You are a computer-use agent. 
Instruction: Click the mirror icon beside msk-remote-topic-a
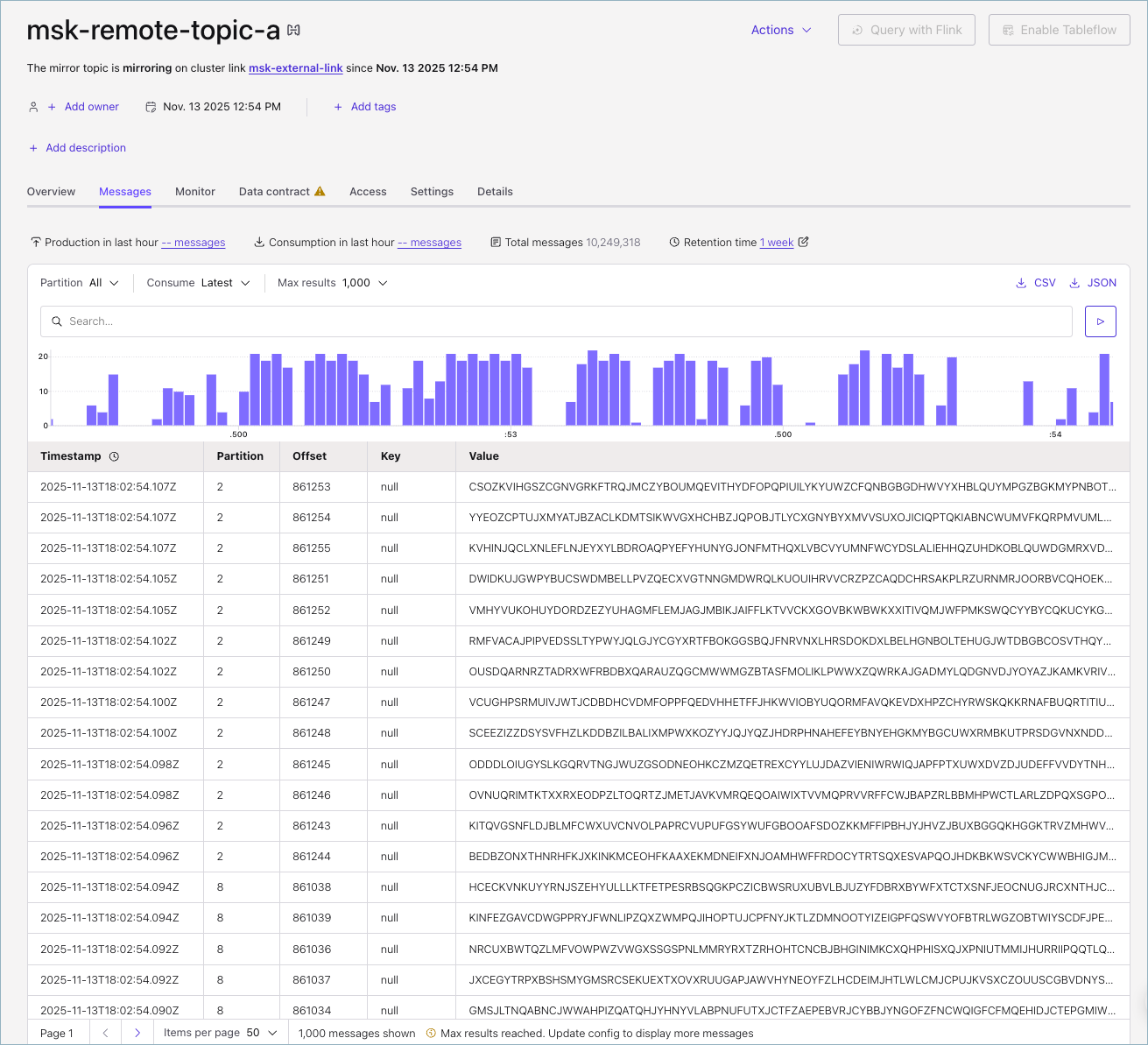[292, 29]
